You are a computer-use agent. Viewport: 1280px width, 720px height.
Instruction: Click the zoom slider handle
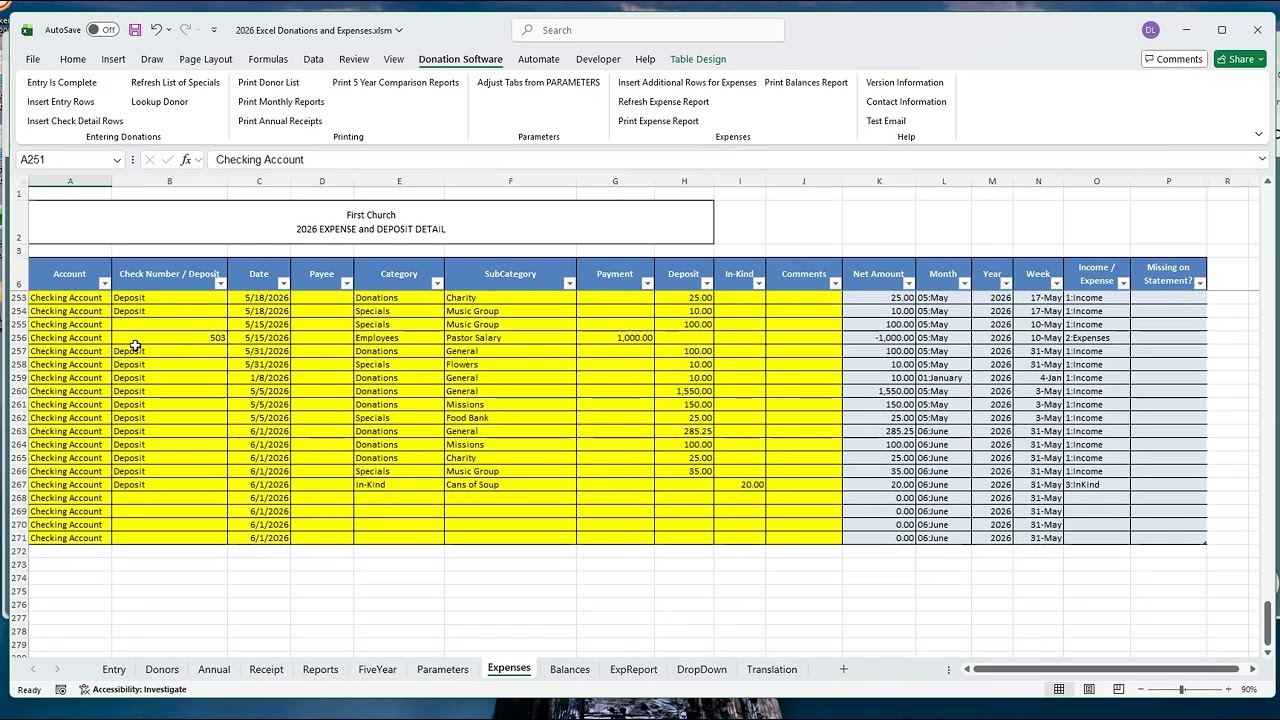[1182, 689]
